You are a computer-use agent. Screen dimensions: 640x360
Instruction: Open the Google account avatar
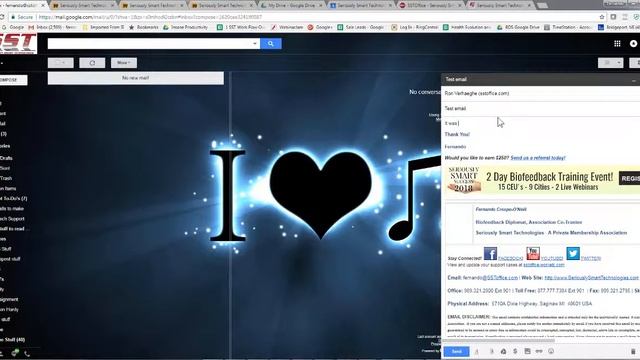tap(633, 44)
